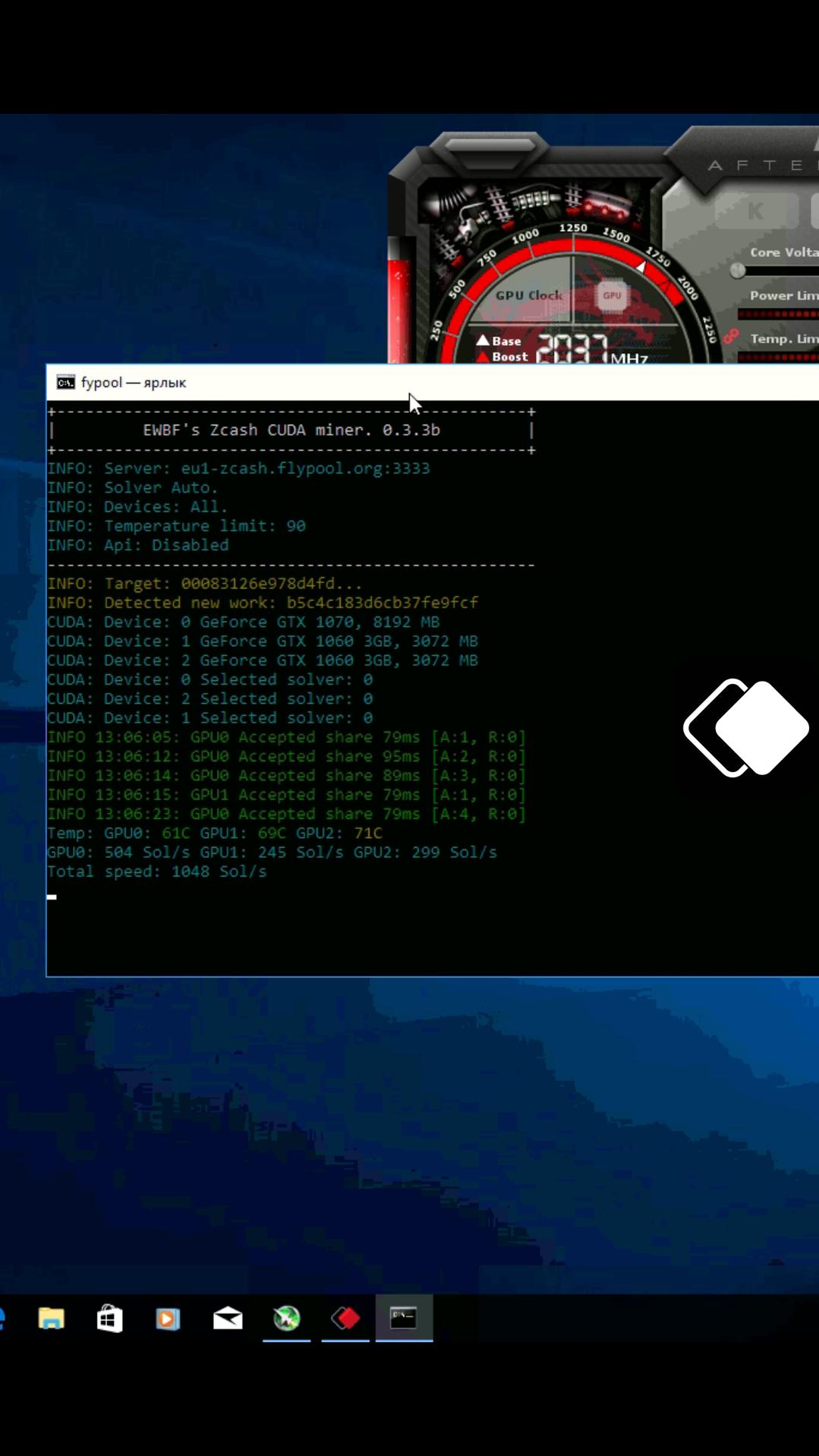The image size is (819, 1456).
Task: Click the 13:06:23 GPU0 accepted share line
Action: 286,814
